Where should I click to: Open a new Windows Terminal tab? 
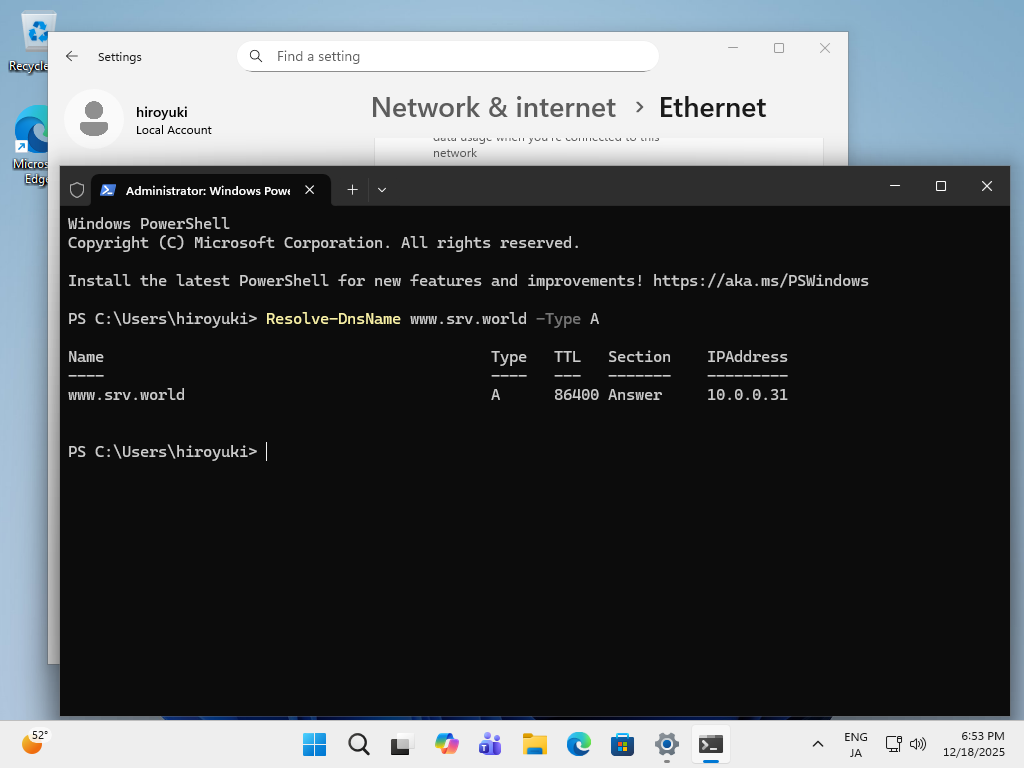352,189
